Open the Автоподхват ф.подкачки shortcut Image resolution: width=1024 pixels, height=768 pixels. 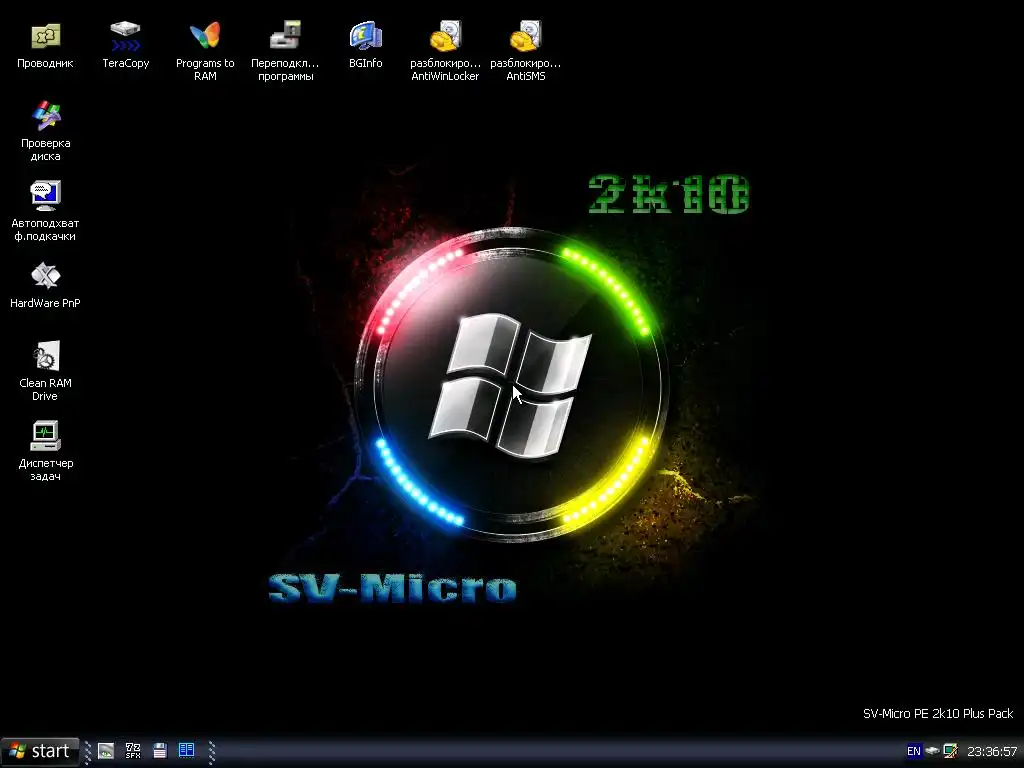[45, 211]
